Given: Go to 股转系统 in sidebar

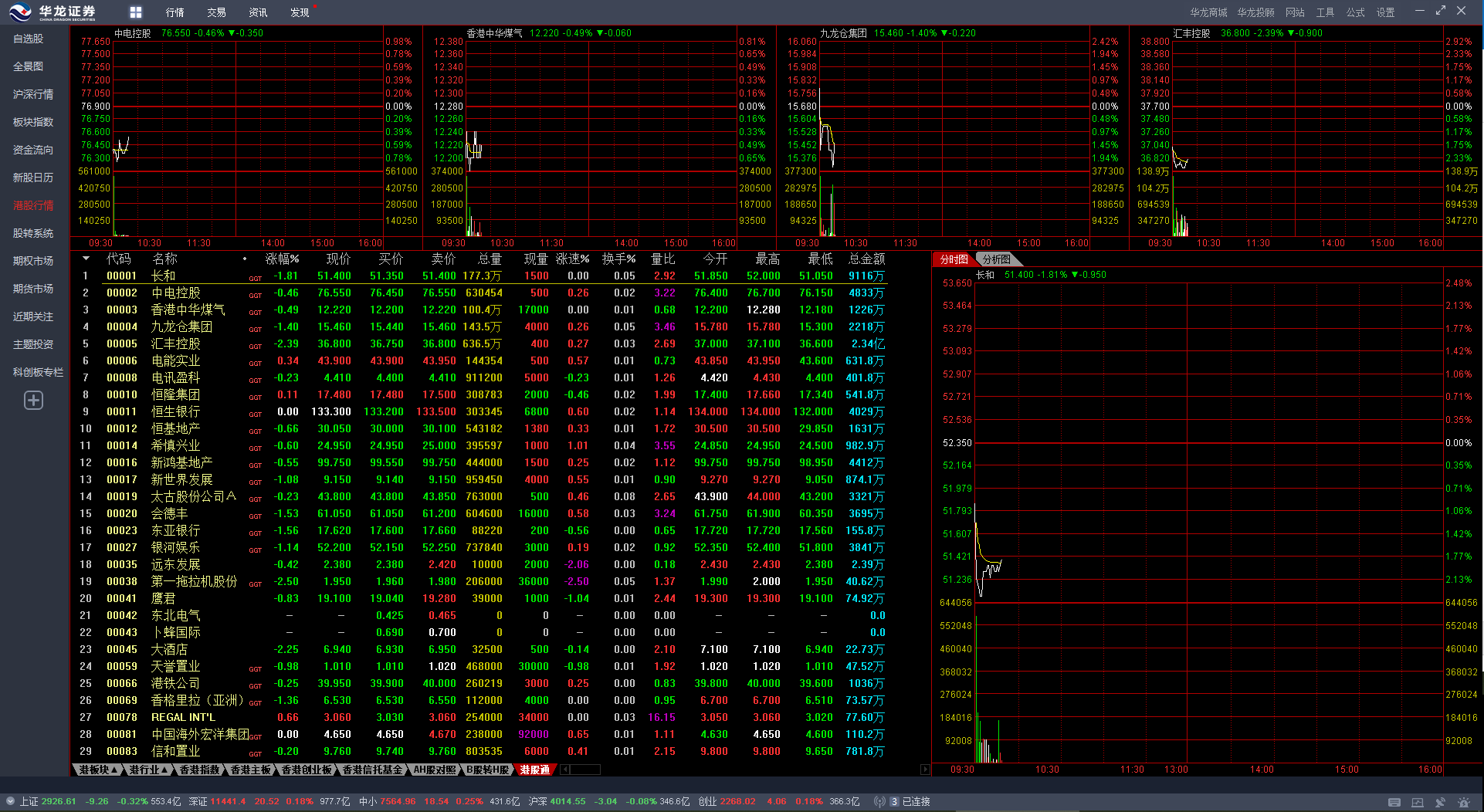Looking at the screenshot, I should [x=33, y=233].
